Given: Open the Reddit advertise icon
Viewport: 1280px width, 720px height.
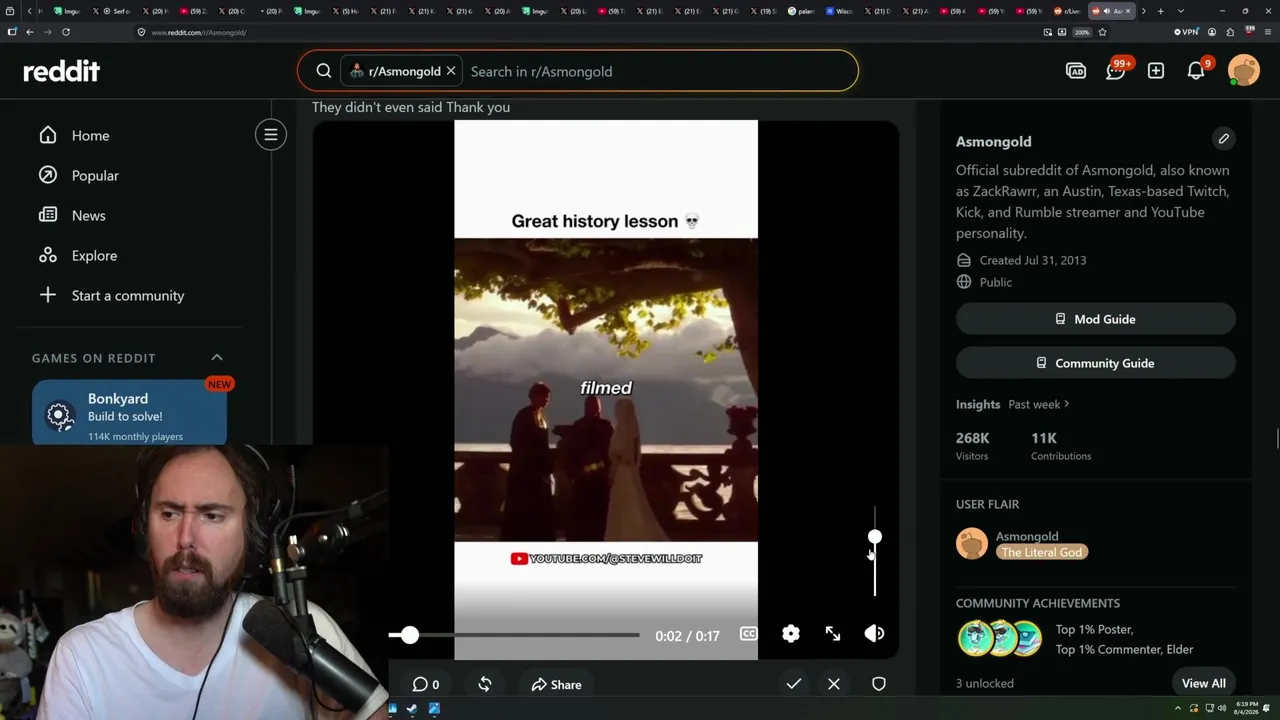Looking at the screenshot, I should pos(1076,71).
